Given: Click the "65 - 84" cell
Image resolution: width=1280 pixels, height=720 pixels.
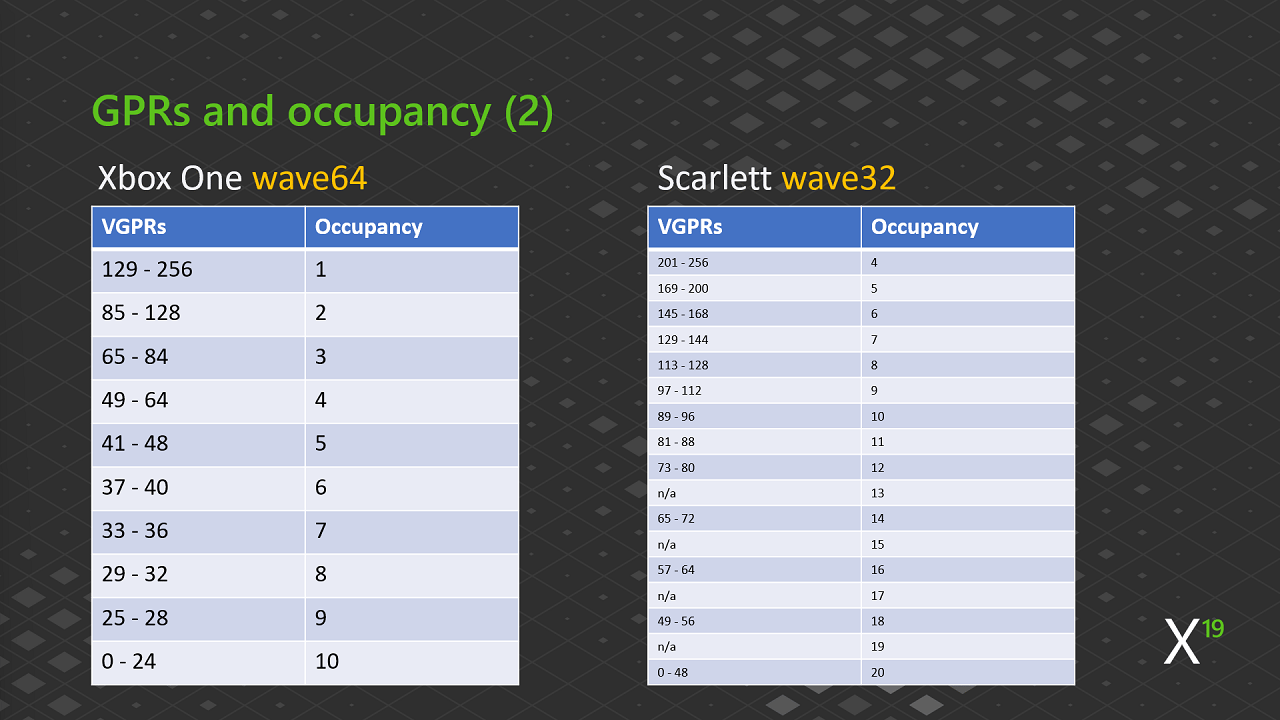Looking at the screenshot, I should click(x=198, y=357).
